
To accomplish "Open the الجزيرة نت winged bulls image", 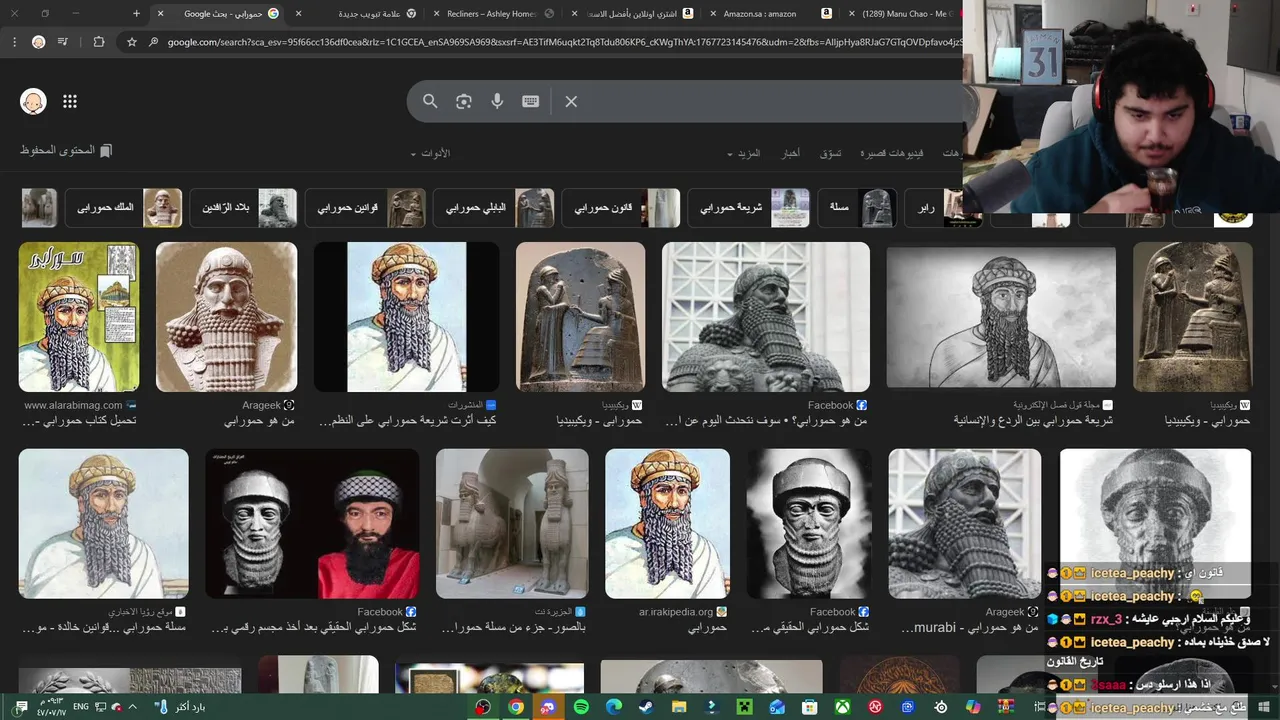I will point(512,523).
